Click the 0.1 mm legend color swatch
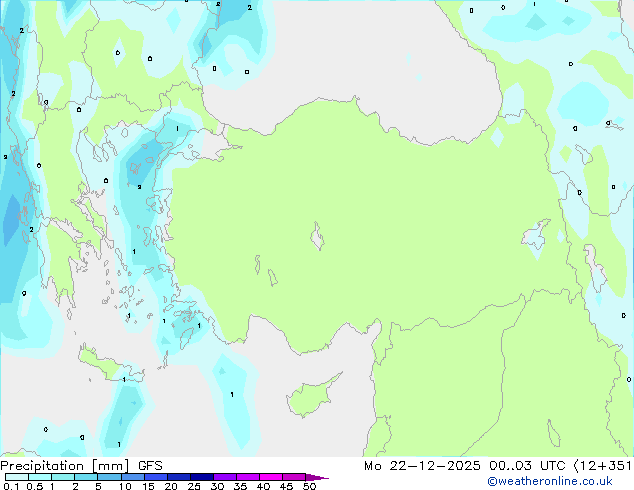The width and height of the screenshot is (634, 490). pyautogui.click(x=17, y=477)
